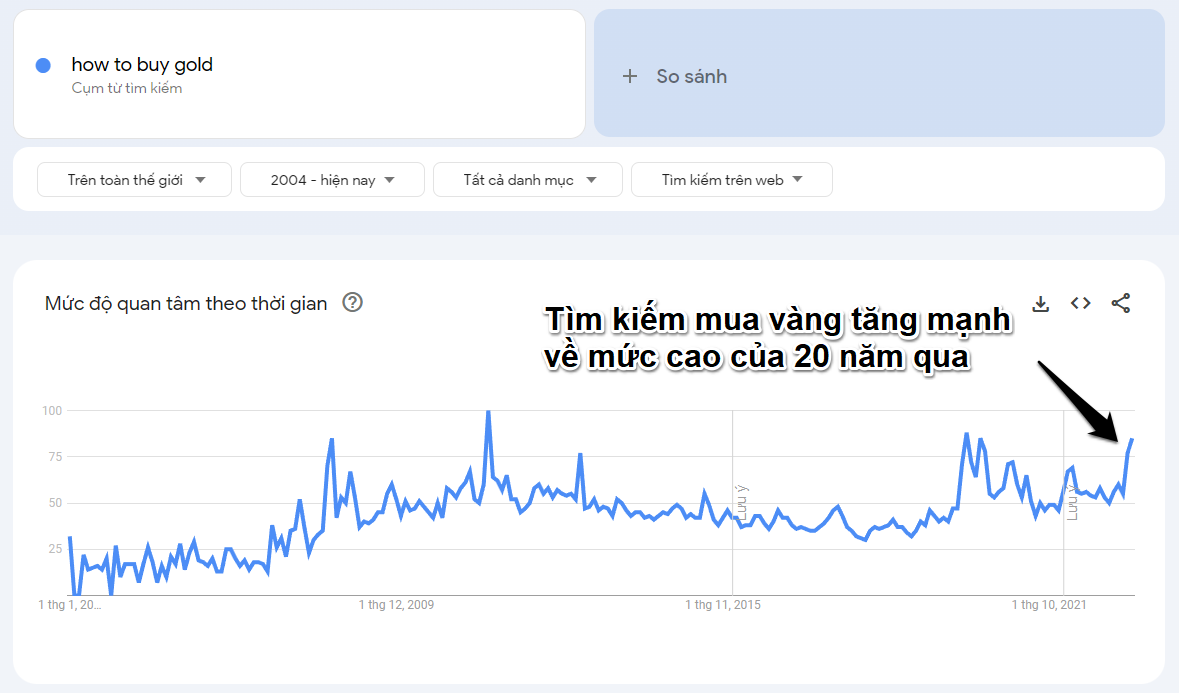
Task: Click the 'Cụm từ tìm kiếm' subtitle text
Action: point(127,88)
